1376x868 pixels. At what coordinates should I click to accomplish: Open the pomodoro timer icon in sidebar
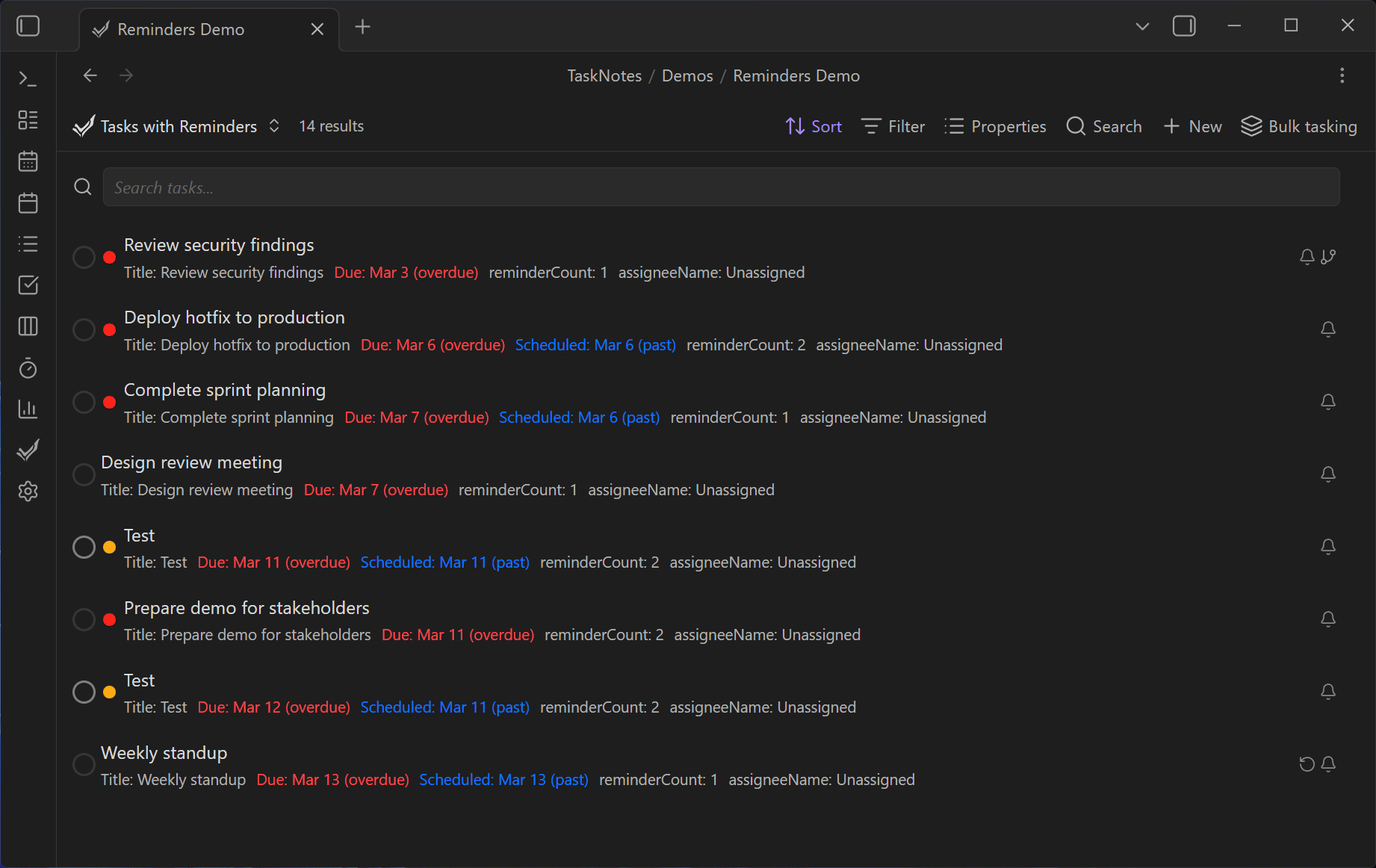(x=28, y=368)
